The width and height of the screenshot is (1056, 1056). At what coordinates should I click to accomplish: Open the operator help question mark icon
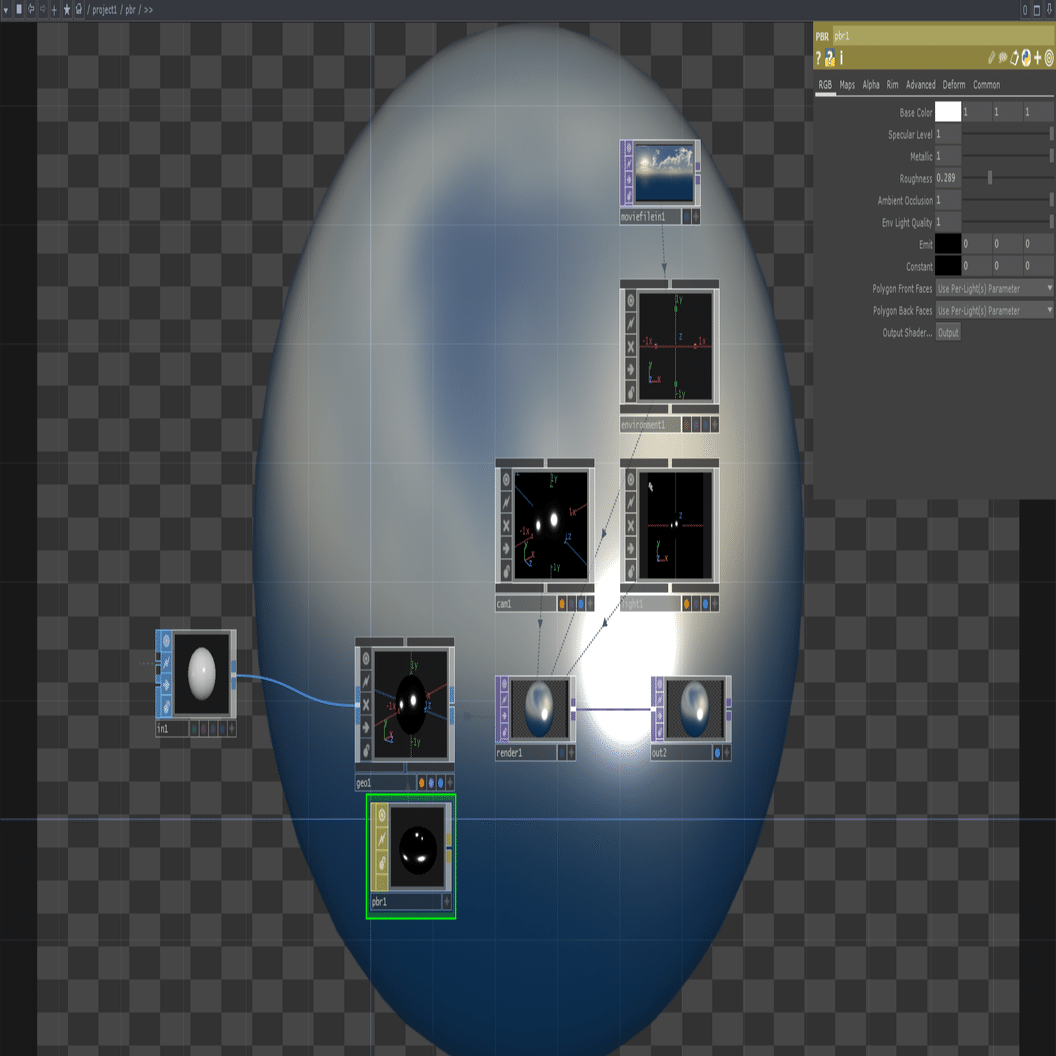click(x=818, y=59)
